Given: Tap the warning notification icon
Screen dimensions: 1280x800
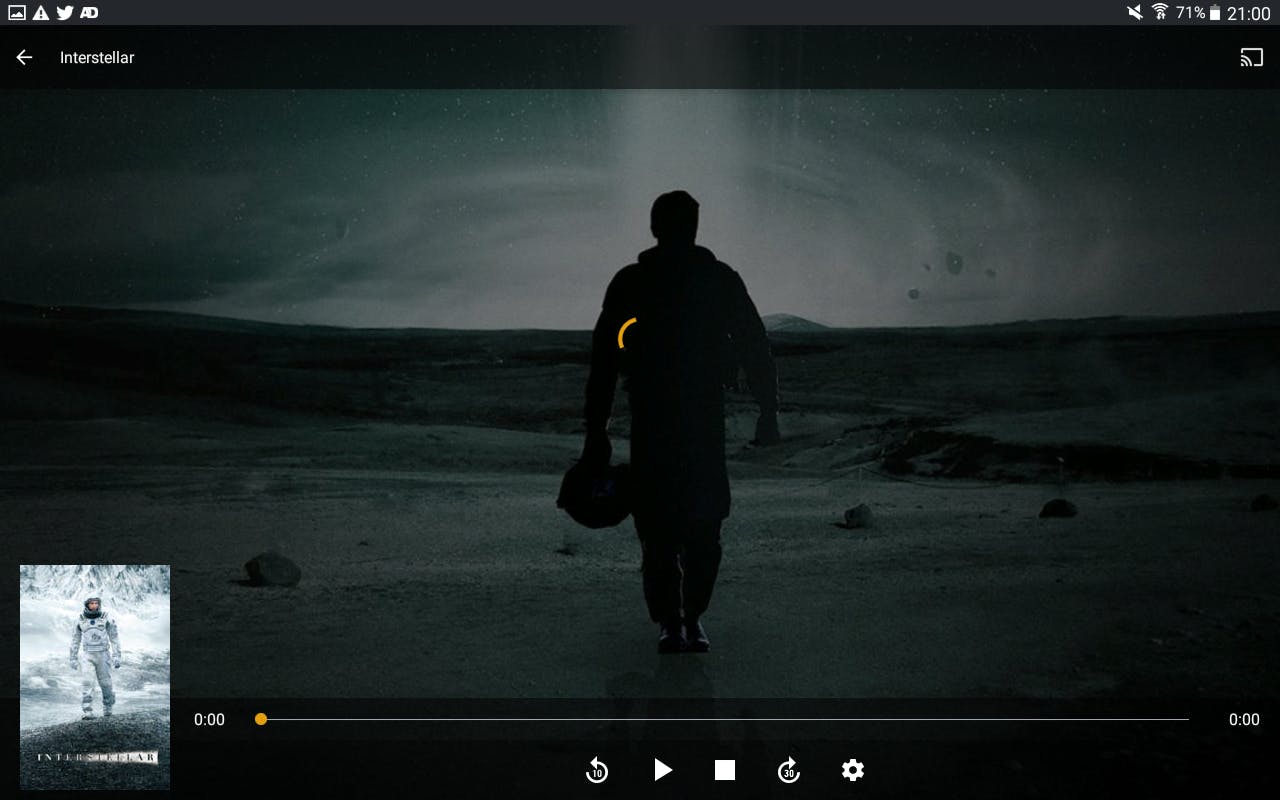Looking at the screenshot, I should pos(41,13).
